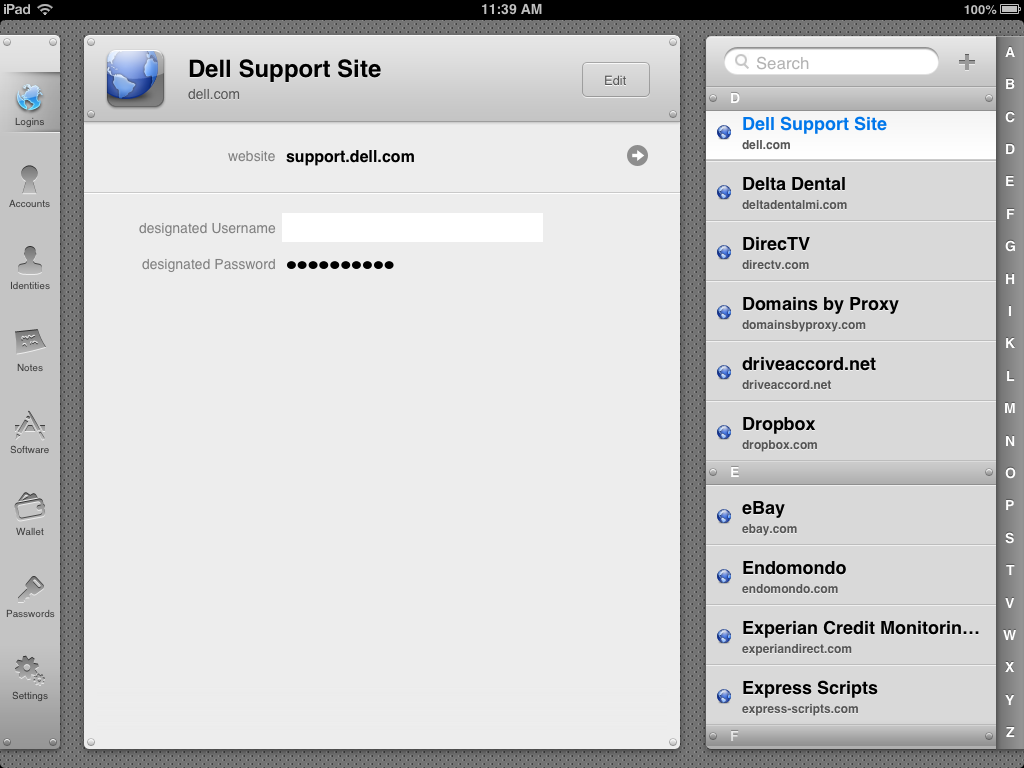Image resolution: width=1024 pixels, height=768 pixels.
Task: Click the battery icon in status bar
Action: pos(1010,9)
